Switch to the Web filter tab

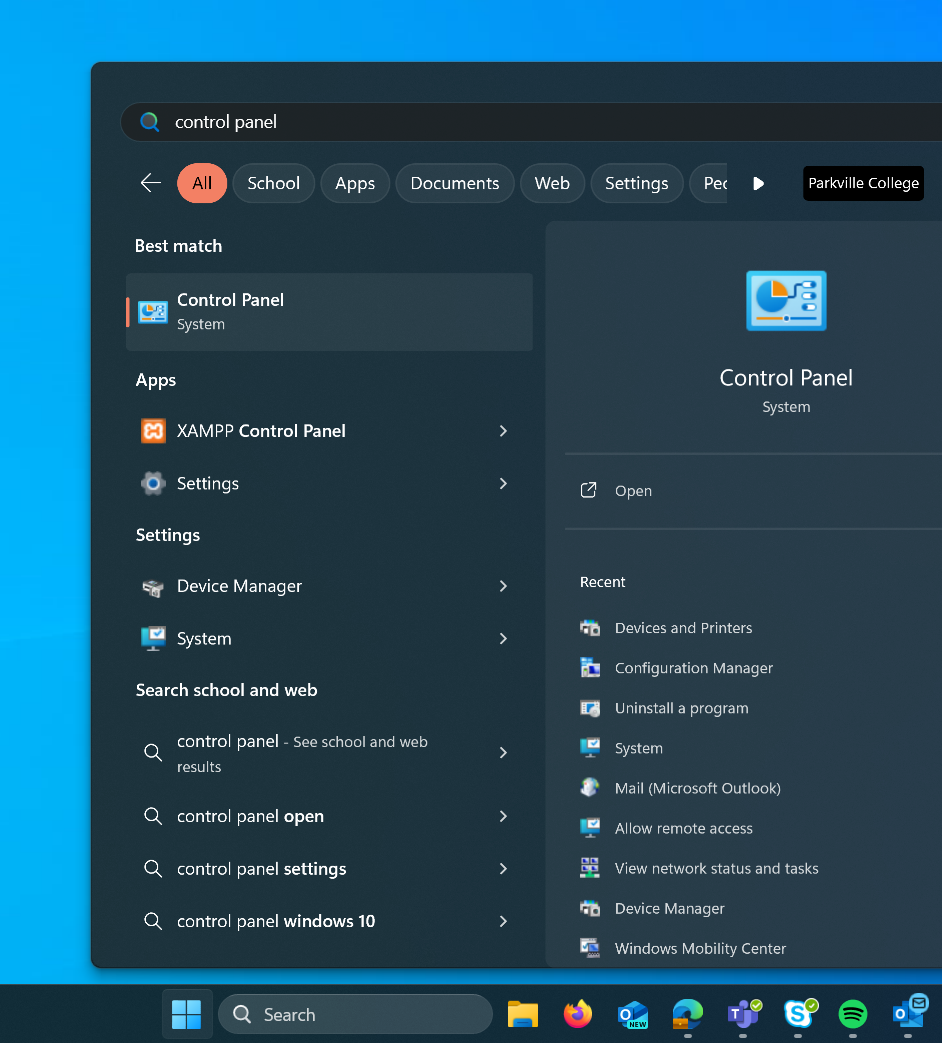(552, 183)
